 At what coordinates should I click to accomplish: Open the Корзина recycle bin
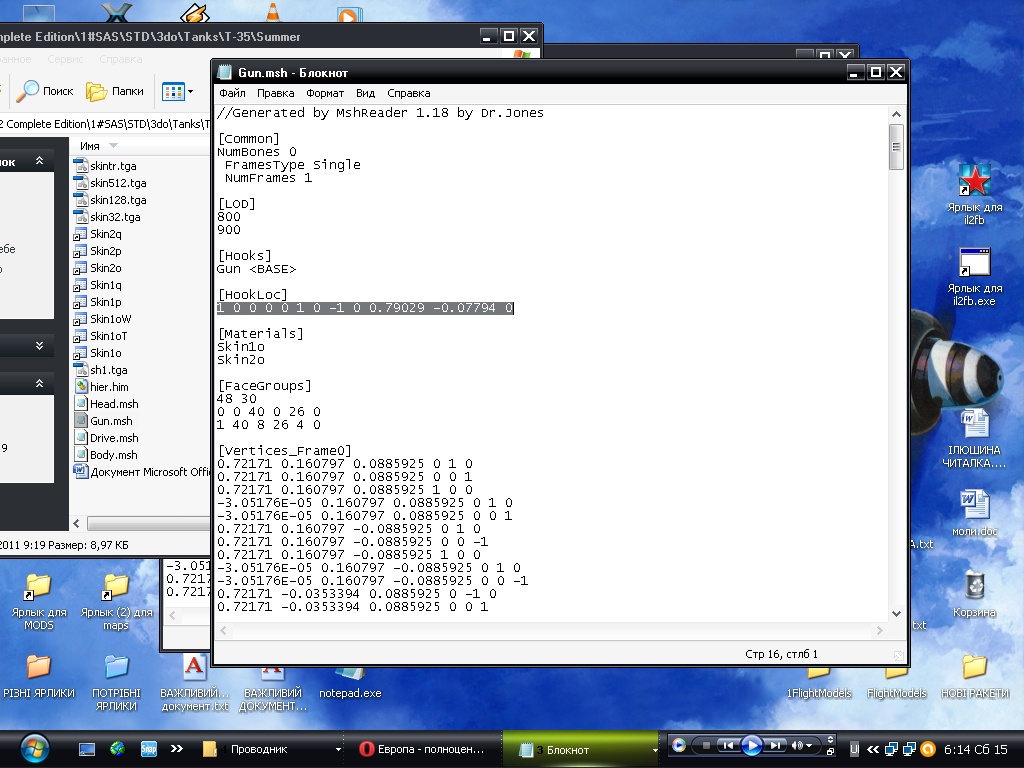tap(974, 594)
